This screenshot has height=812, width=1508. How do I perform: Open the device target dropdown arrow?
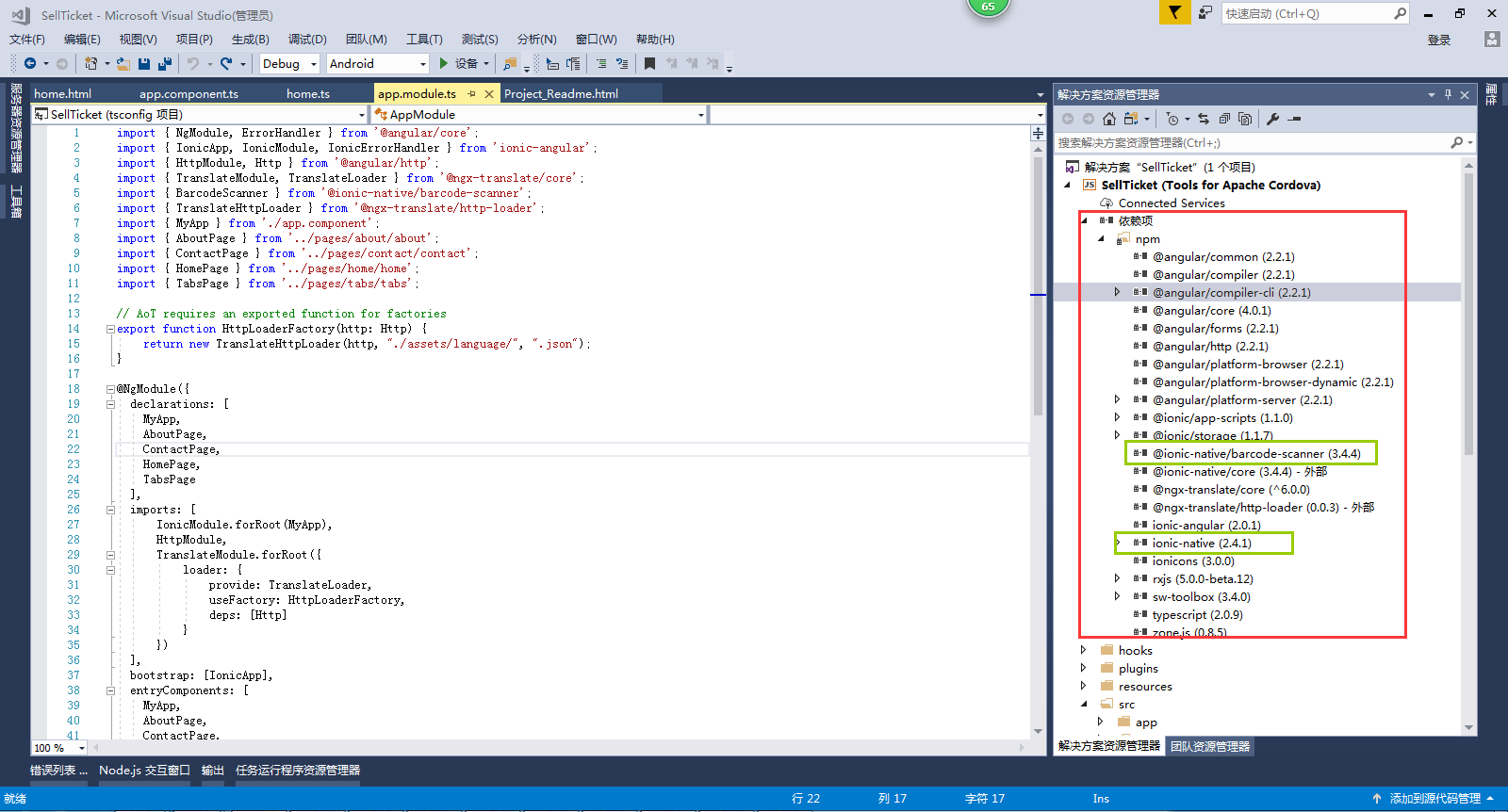[x=486, y=64]
